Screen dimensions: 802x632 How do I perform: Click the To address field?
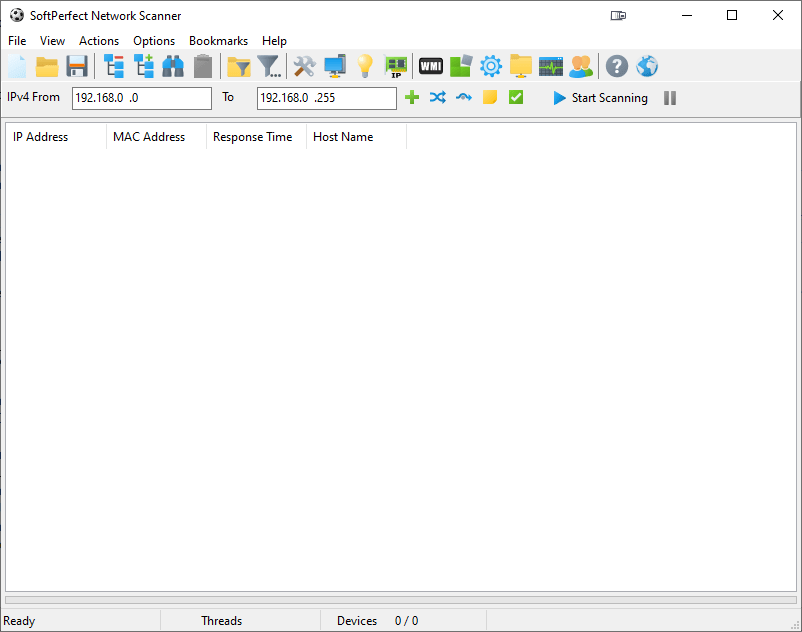click(327, 98)
